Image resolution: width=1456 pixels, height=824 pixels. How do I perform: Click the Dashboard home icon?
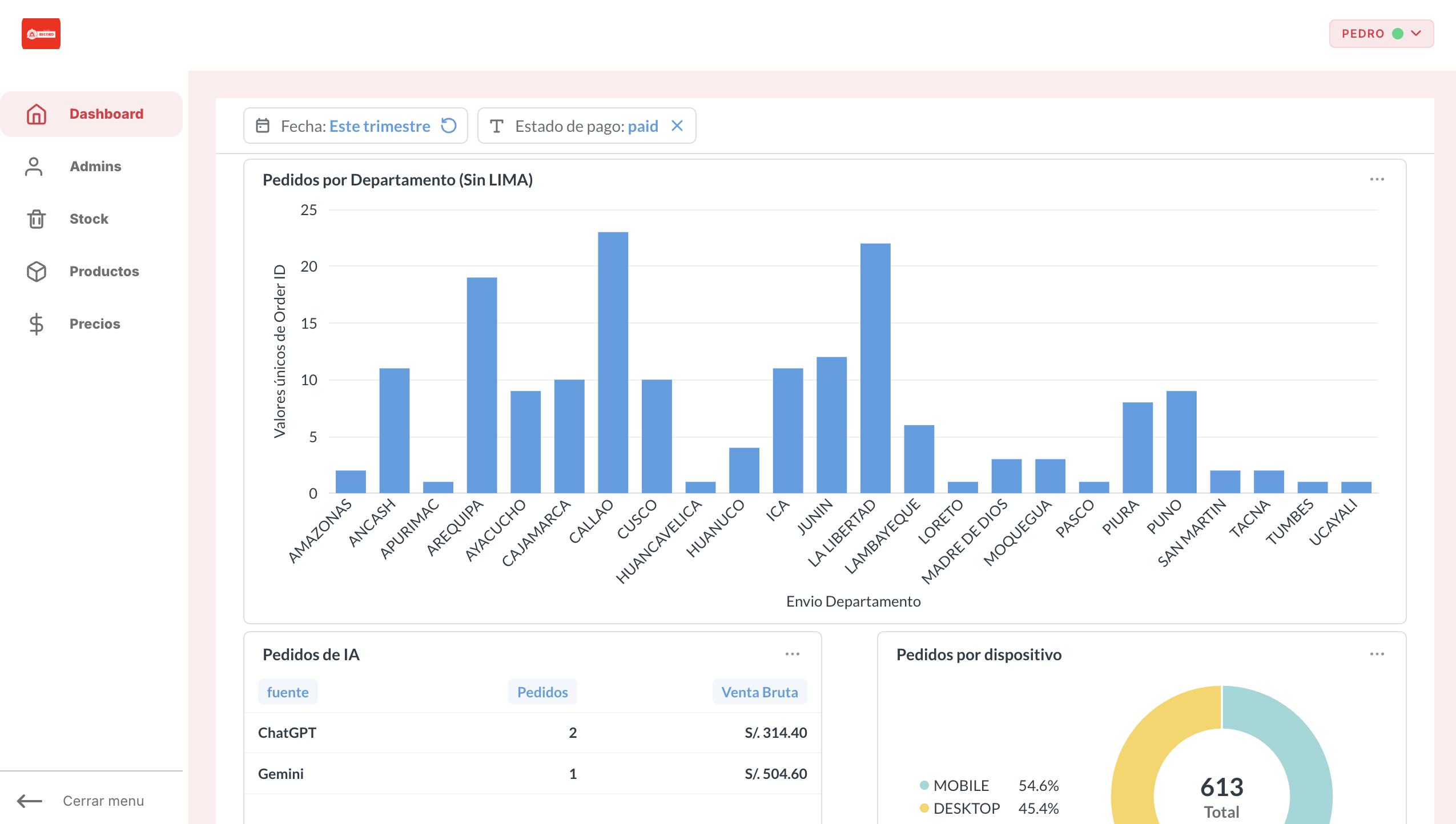(x=37, y=114)
